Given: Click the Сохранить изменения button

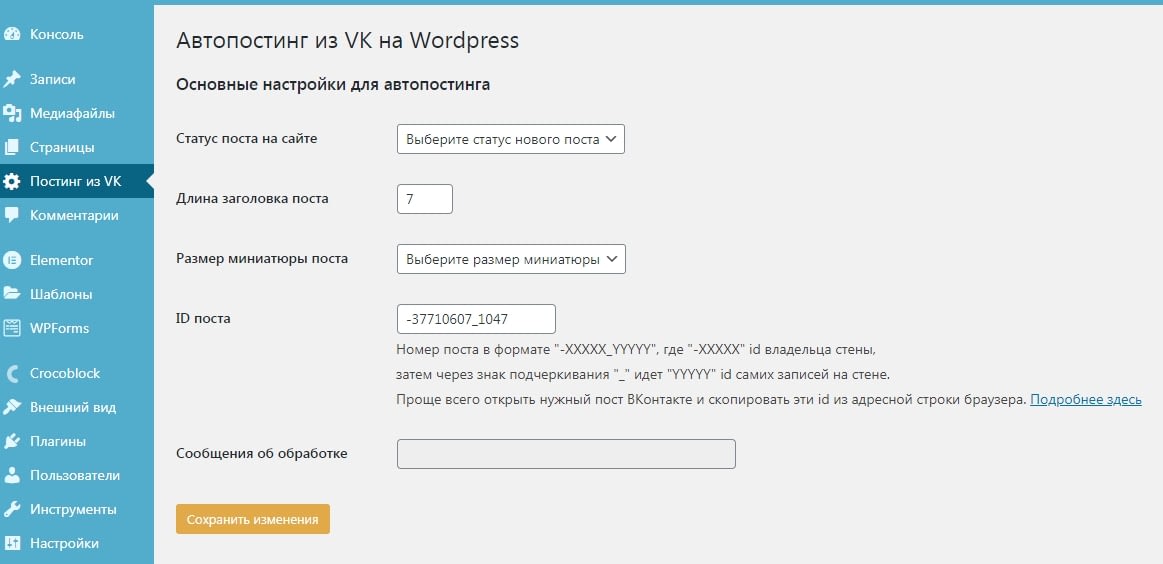Looking at the screenshot, I should (x=253, y=519).
